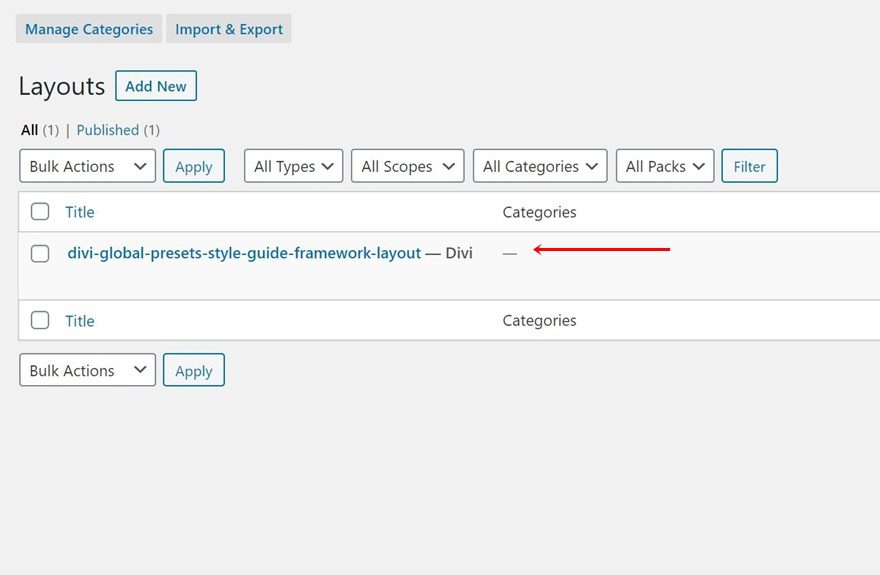Open the bottom Bulk Actions dropdown
The image size is (880, 575).
87,370
